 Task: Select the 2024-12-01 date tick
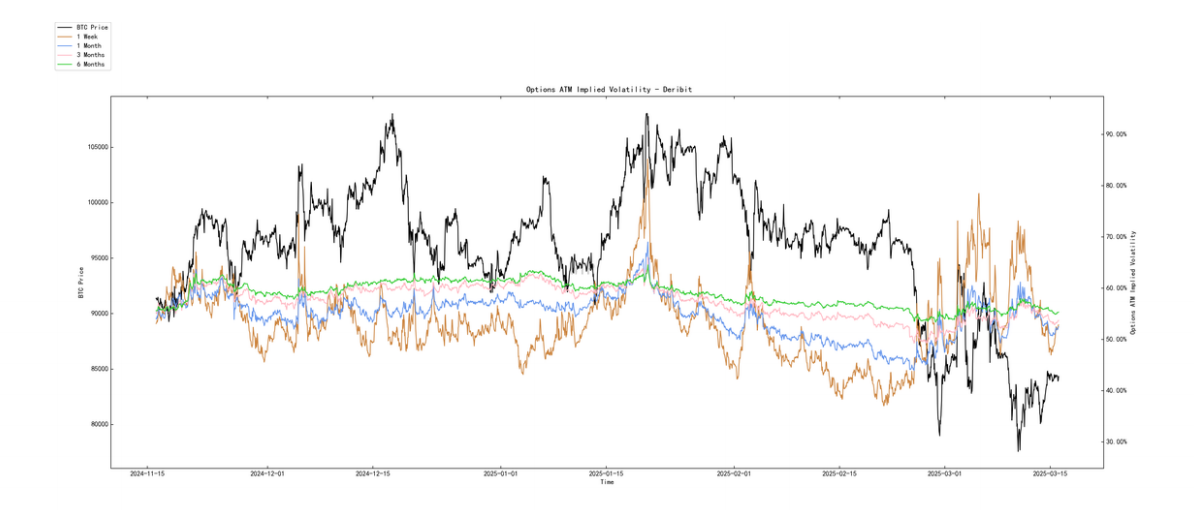(268, 475)
